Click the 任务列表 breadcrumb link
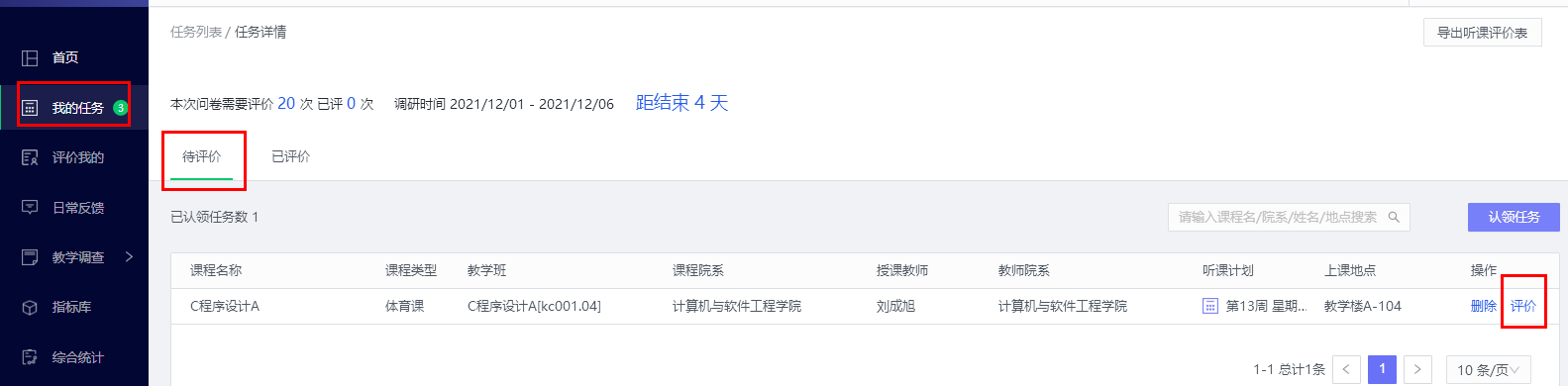1568x386 pixels. [x=196, y=32]
